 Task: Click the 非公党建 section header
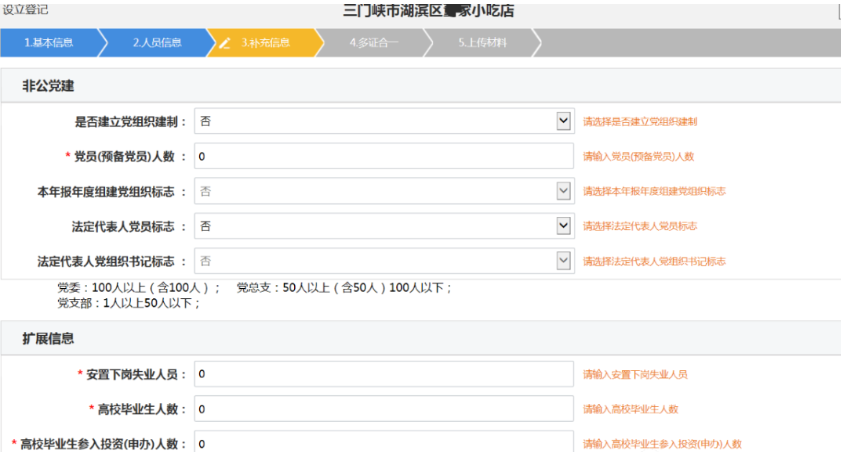[x=49, y=86]
